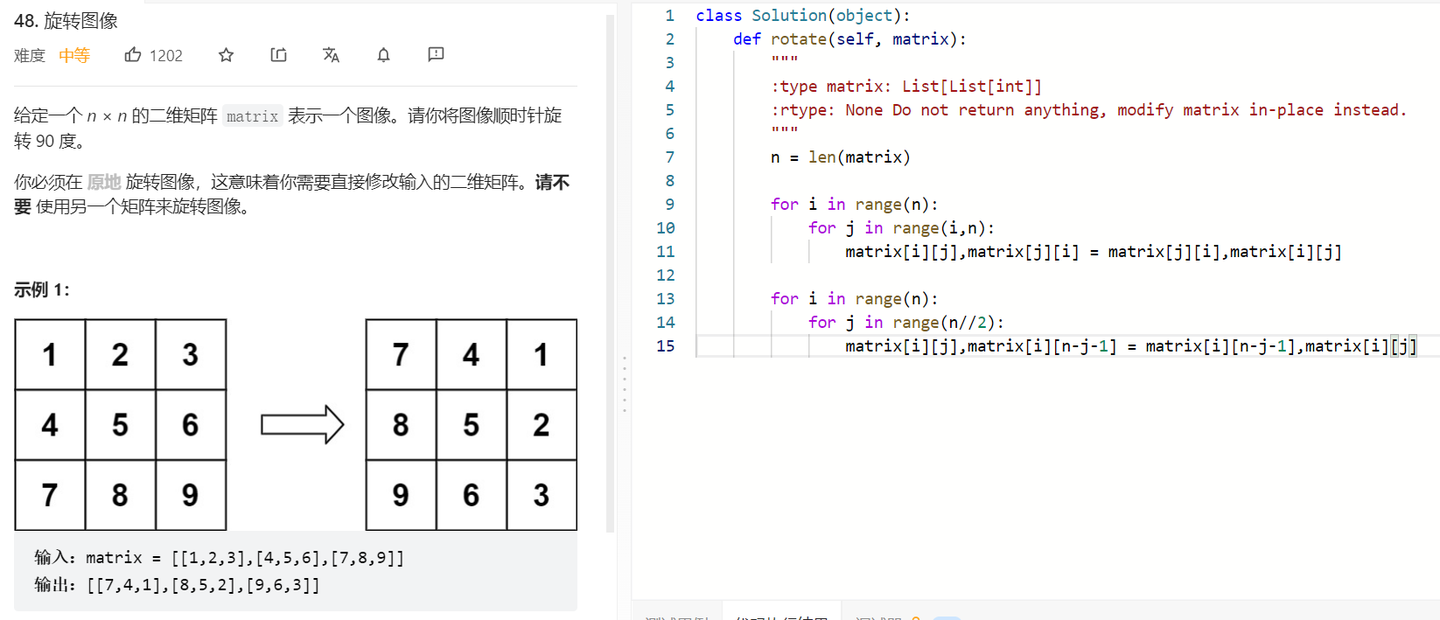Click the orange indicator beside the 讨论 tab
Viewport: 1440px width, 620px height.
pyautogui.click(x=916, y=618)
